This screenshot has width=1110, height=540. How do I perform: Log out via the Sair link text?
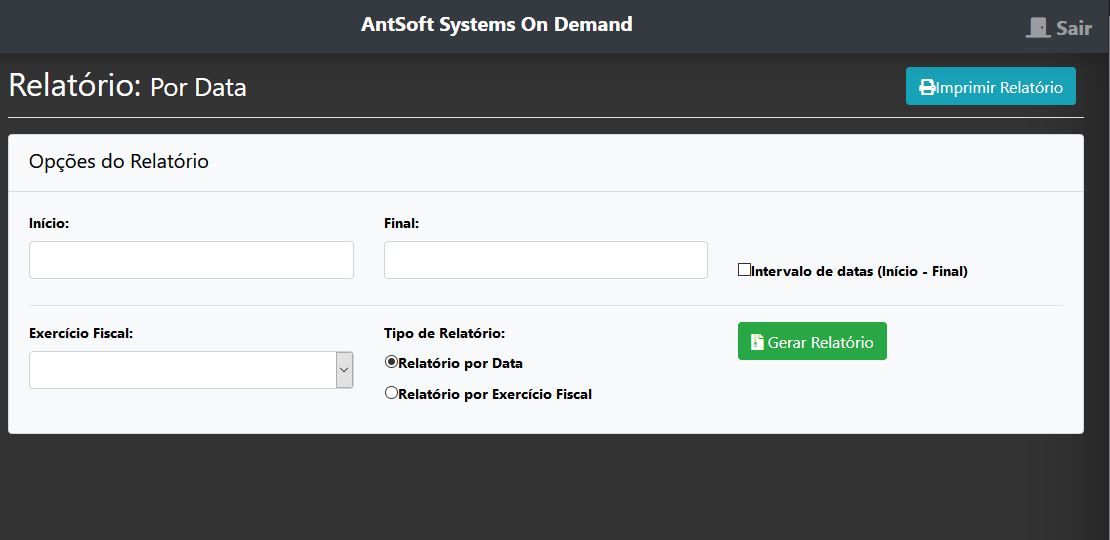[1074, 28]
